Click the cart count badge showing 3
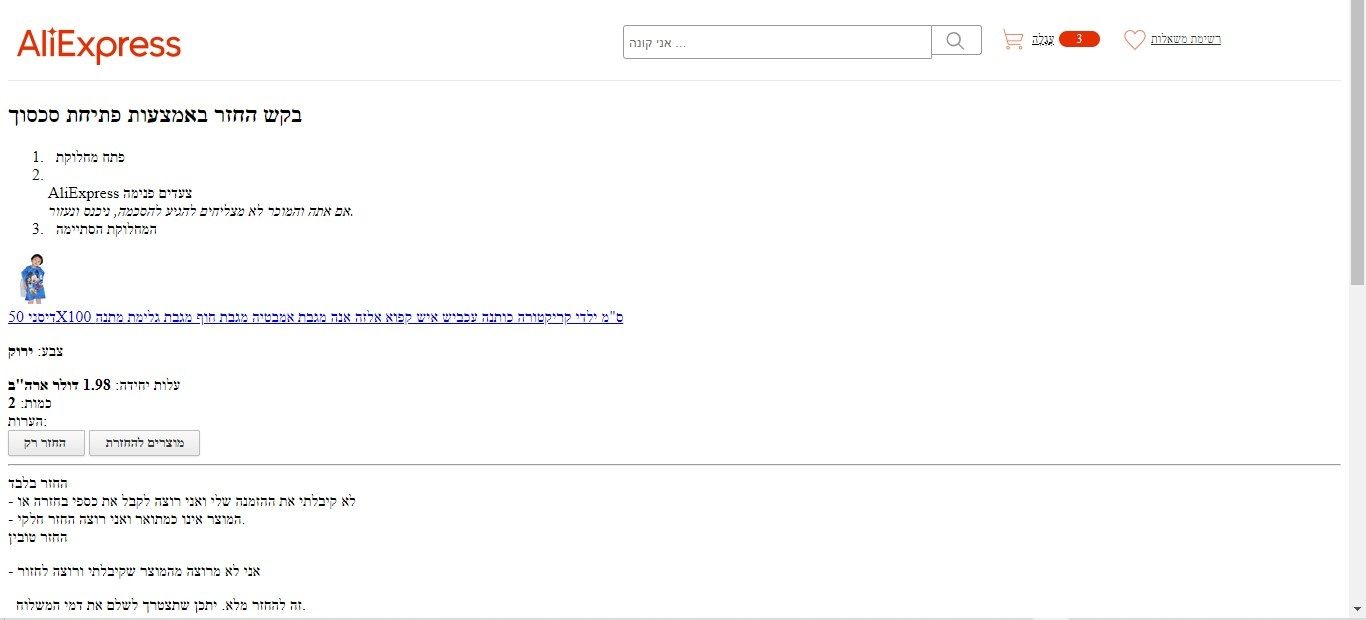Image resolution: width=1366 pixels, height=620 pixels. 1079,39
